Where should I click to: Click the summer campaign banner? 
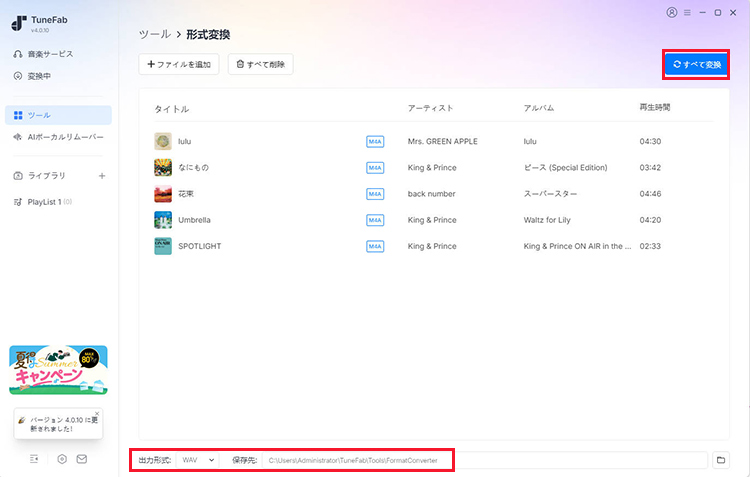click(x=58, y=370)
